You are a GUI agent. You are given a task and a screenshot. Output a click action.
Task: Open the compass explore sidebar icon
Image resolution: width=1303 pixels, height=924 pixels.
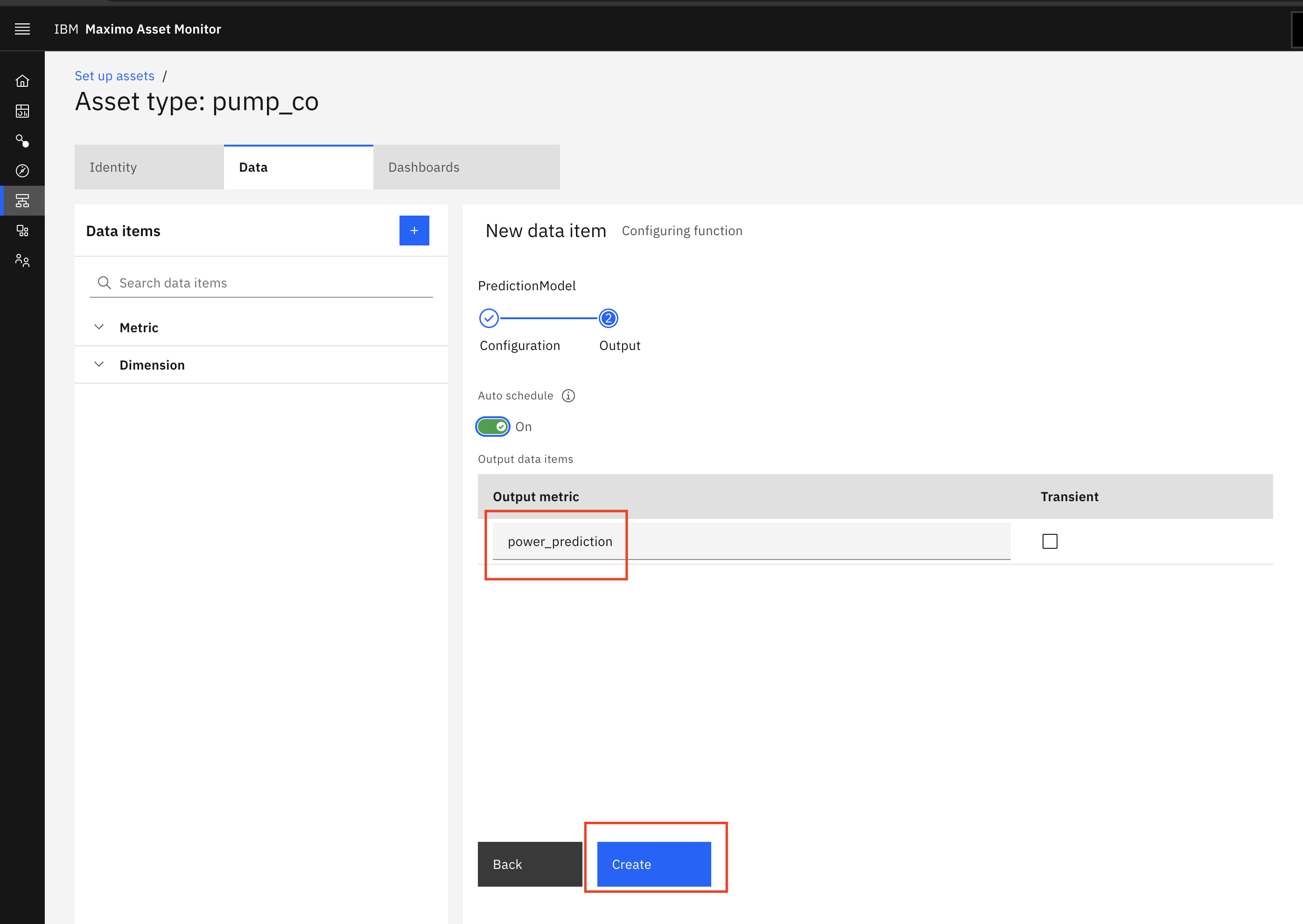pos(22,171)
